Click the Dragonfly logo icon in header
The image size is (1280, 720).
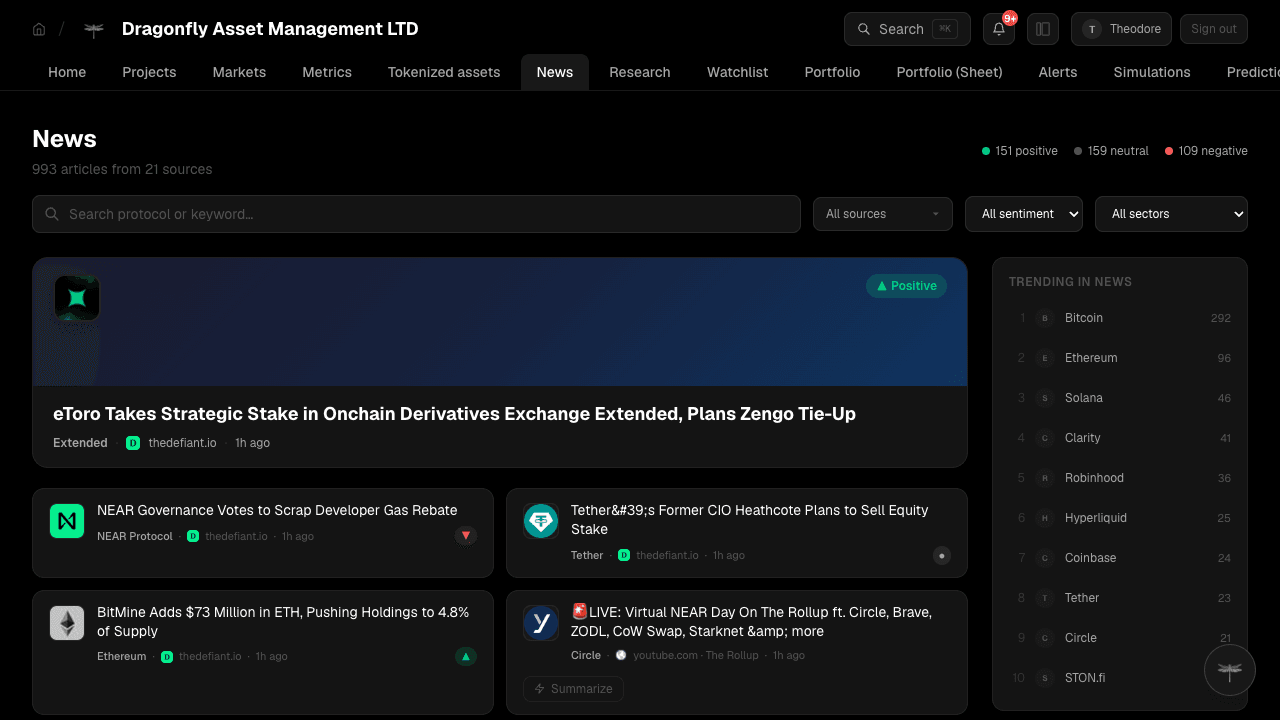[x=94, y=29]
